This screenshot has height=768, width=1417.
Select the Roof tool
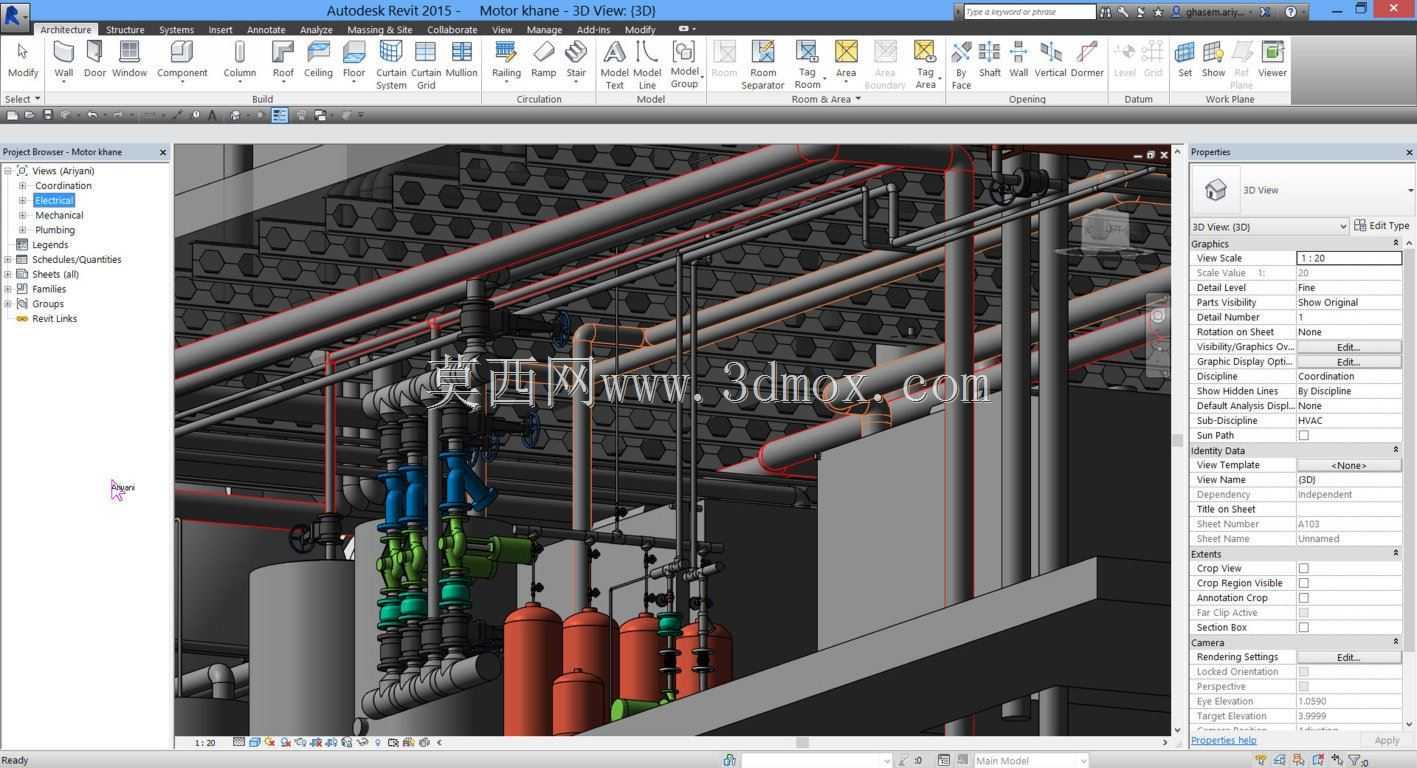coord(284,60)
